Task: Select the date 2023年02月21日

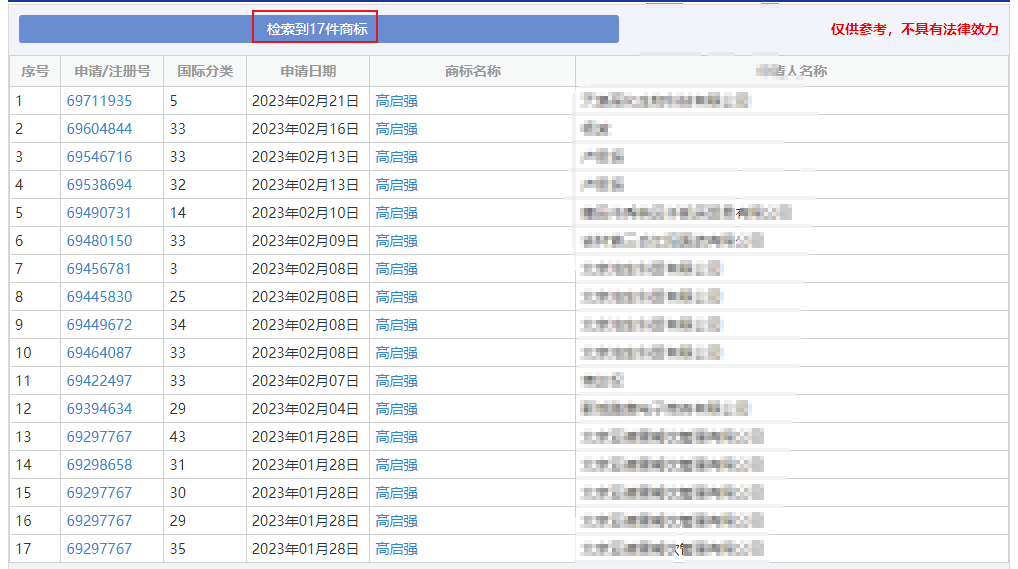Action: click(305, 101)
